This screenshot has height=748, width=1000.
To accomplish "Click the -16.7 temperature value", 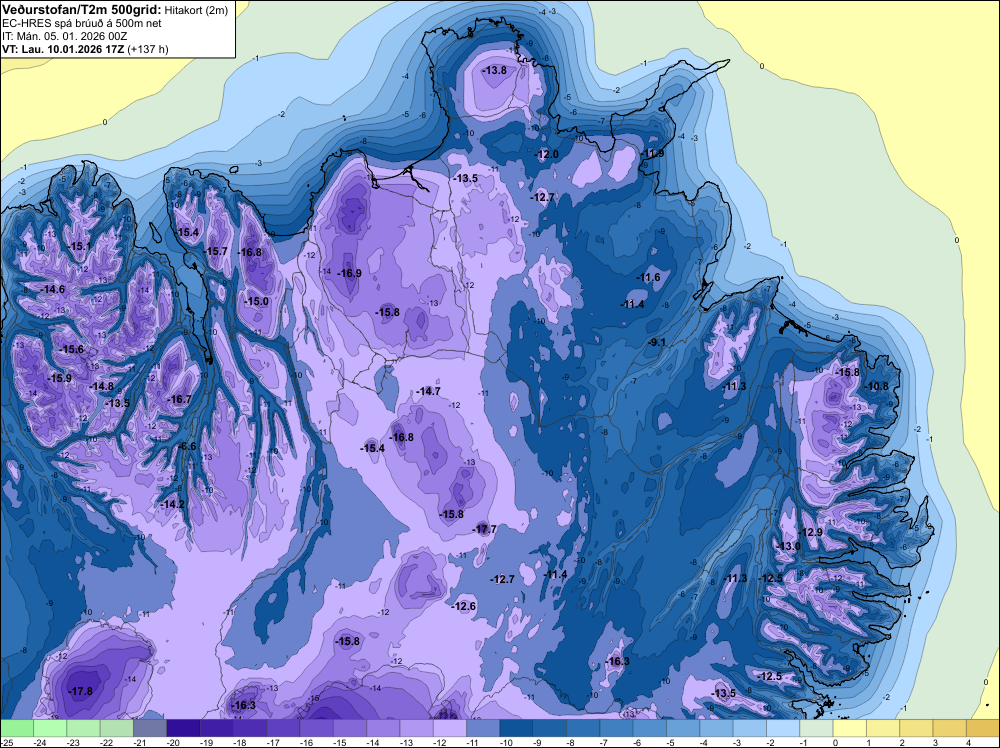I will click(179, 399).
